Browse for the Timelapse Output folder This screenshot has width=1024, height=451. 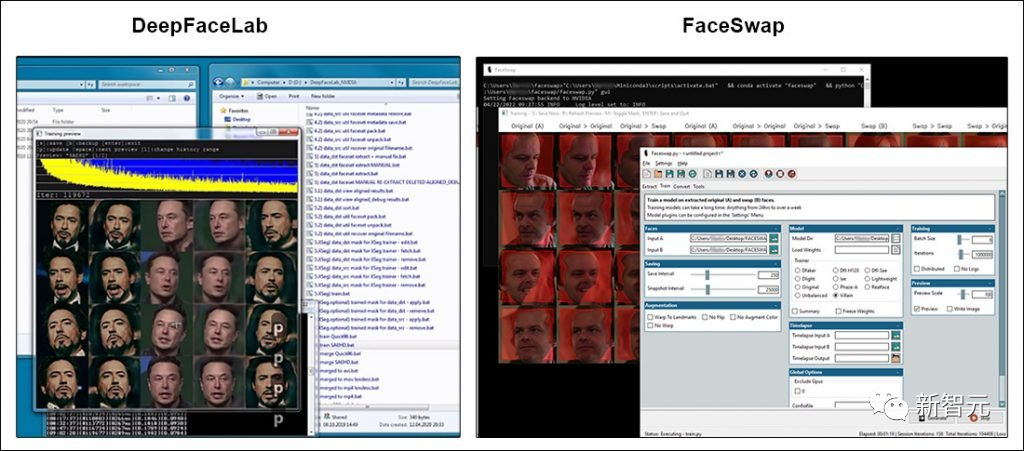click(x=896, y=358)
